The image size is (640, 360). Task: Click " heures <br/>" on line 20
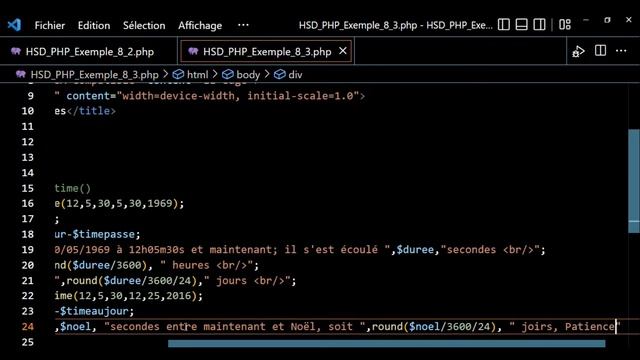pos(207,265)
